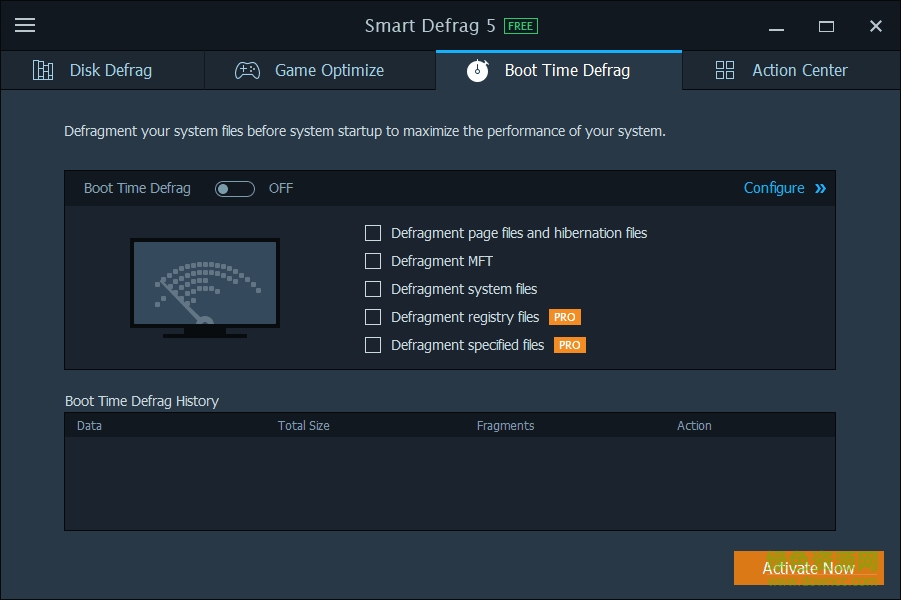Click the Data column header in history
This screenshot has height=600, width=901.
coord(90,425)
